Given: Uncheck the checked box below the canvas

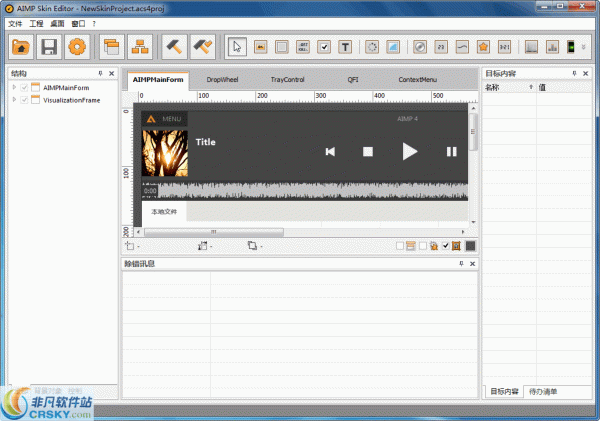Looking at the screenshot, I should pos(445,246).
